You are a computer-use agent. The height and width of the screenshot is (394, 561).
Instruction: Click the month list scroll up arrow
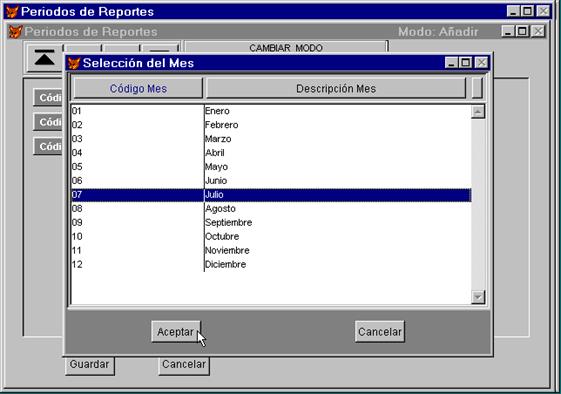pyautogui.click(x=478, y=112)
